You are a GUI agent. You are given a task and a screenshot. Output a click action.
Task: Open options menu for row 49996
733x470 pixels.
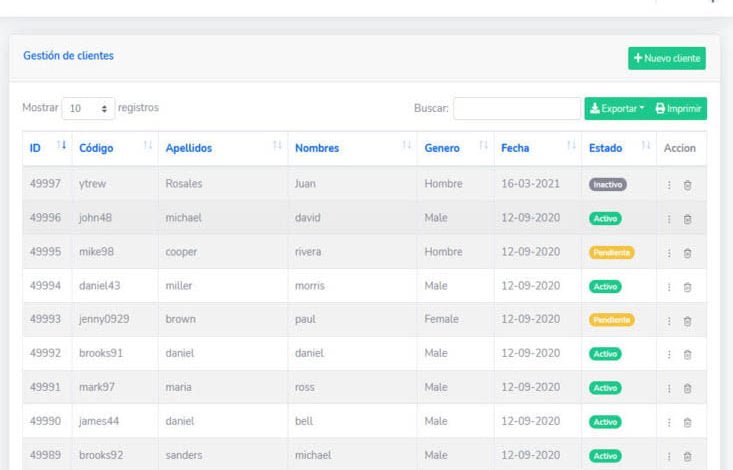(x=669, y=219)
